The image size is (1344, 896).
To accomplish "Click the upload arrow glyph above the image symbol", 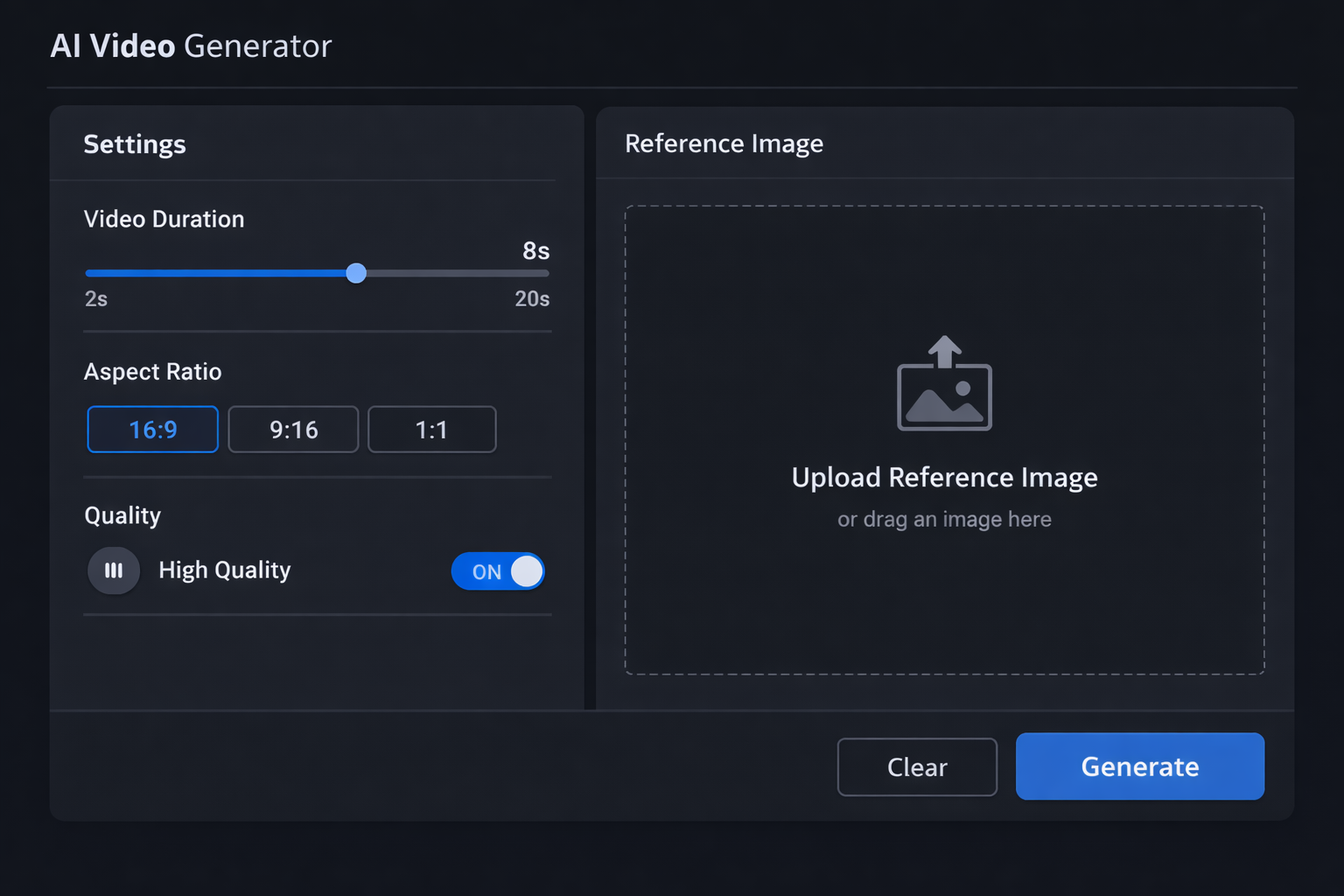I will click(946, 348).
